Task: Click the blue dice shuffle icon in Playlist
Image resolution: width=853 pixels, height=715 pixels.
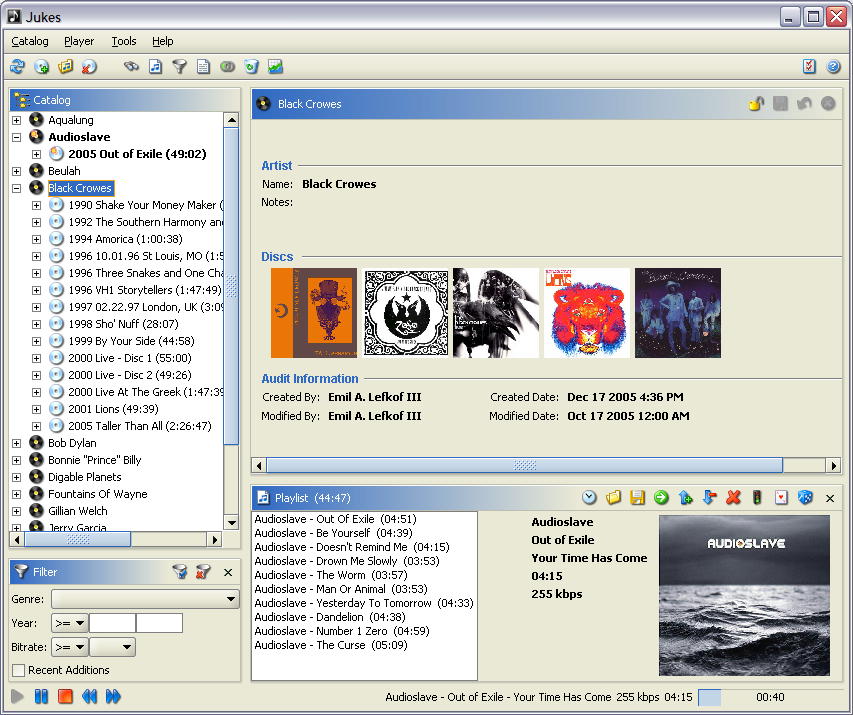Action: click(x=805, y=497)
